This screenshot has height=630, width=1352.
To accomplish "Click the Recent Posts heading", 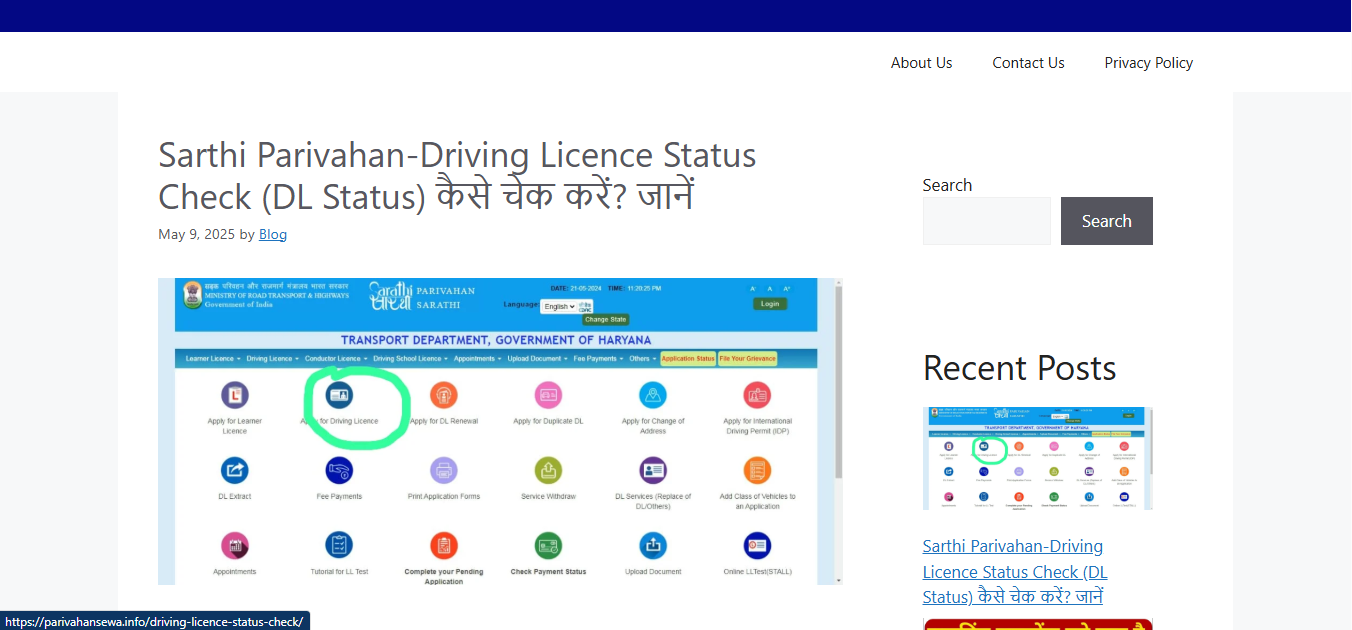I will (1019, 368).
